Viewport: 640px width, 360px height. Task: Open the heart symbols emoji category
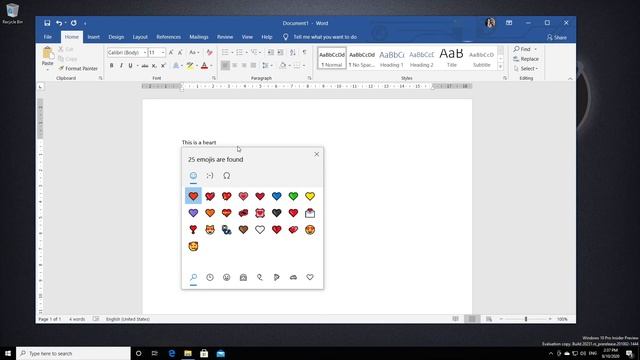point(310,277)
